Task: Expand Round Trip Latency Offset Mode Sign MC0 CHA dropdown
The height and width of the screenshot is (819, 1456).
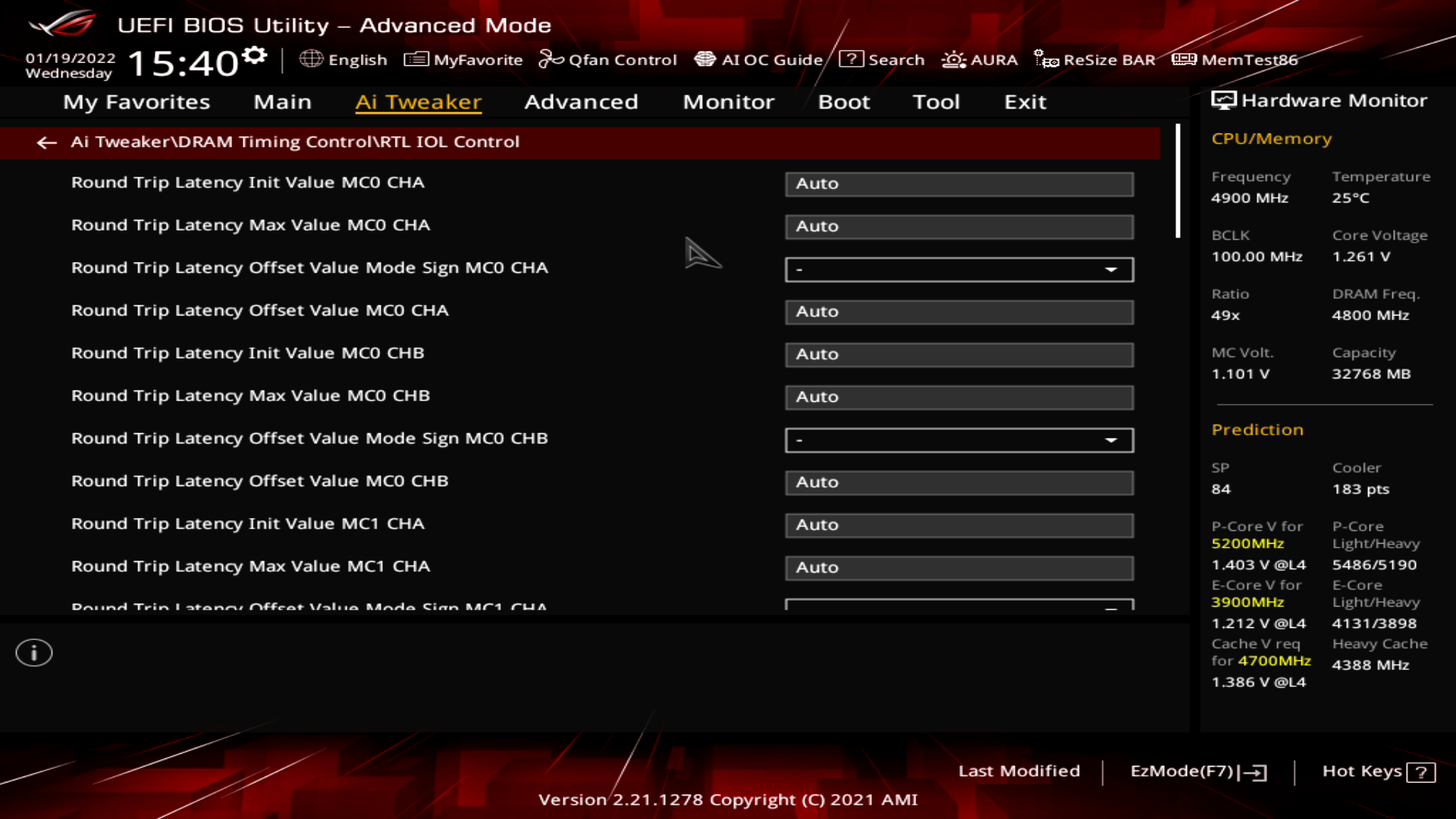Action: point(1112,269)
